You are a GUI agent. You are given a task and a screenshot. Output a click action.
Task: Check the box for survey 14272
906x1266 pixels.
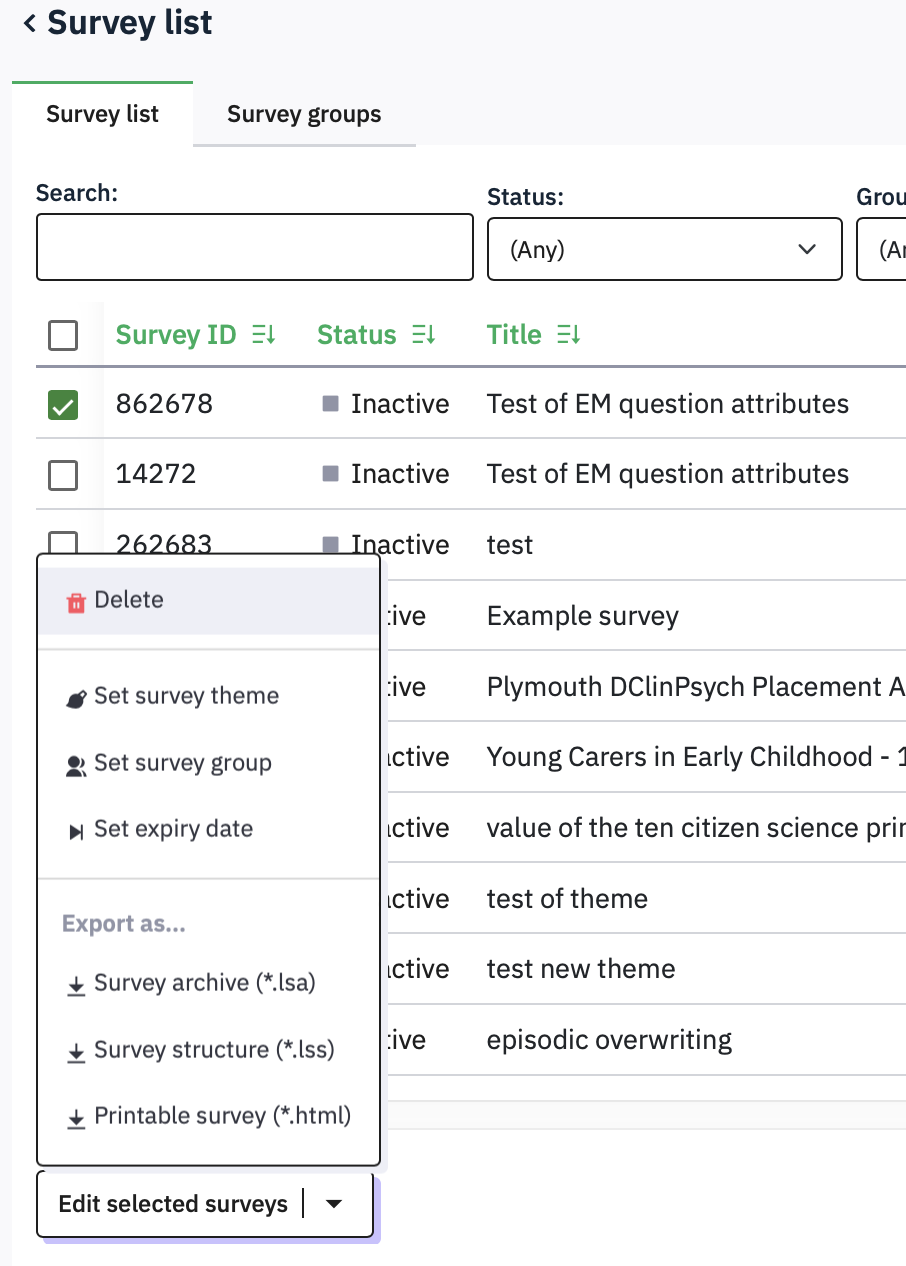(x=63, y=475)
